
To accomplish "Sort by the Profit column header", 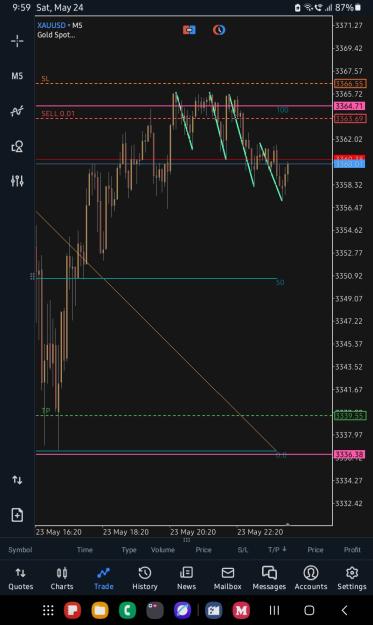I will click(352, 550).
